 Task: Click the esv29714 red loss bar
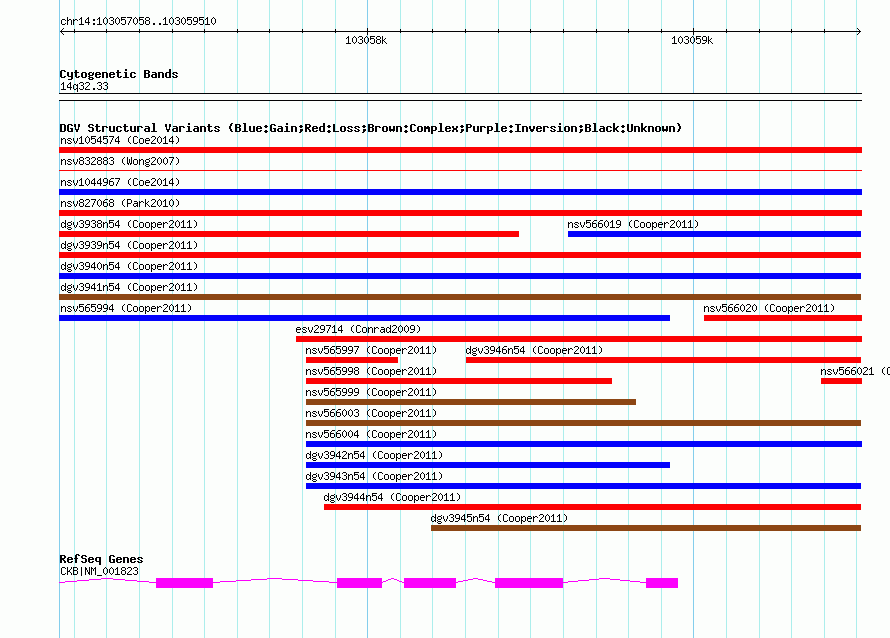[x=579, y=339]
